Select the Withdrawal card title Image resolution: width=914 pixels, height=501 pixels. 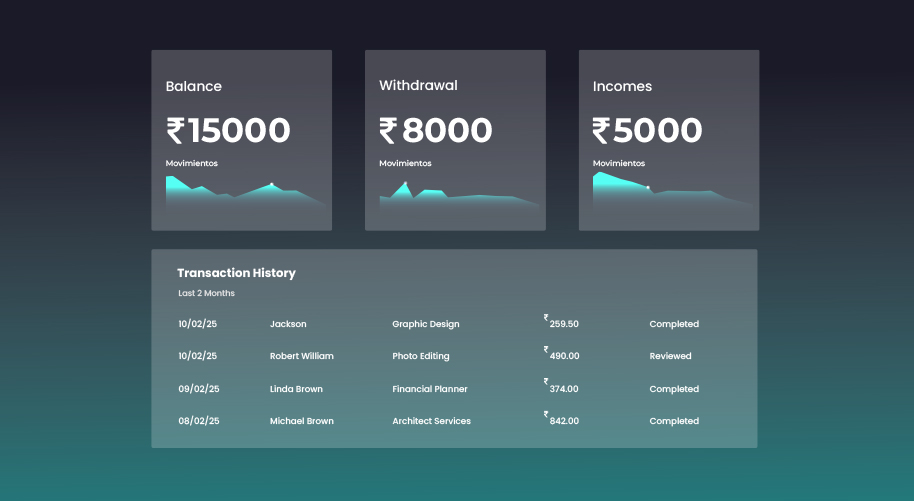click(x=418, y=86)
